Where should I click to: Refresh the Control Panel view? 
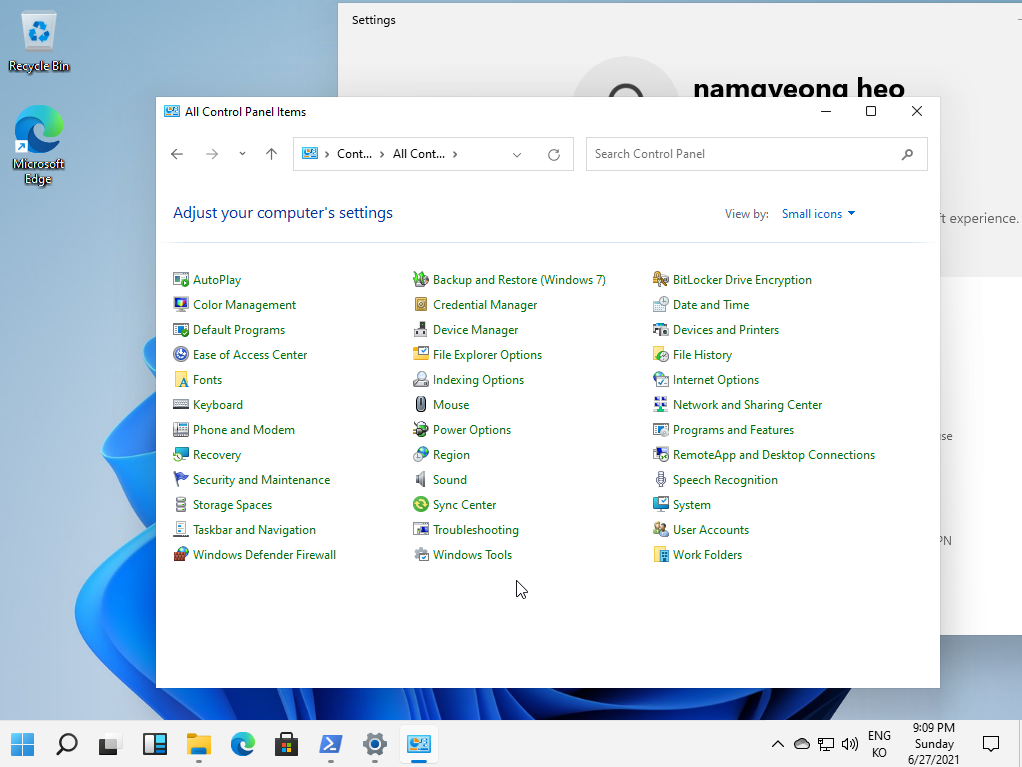click(554, 154)
